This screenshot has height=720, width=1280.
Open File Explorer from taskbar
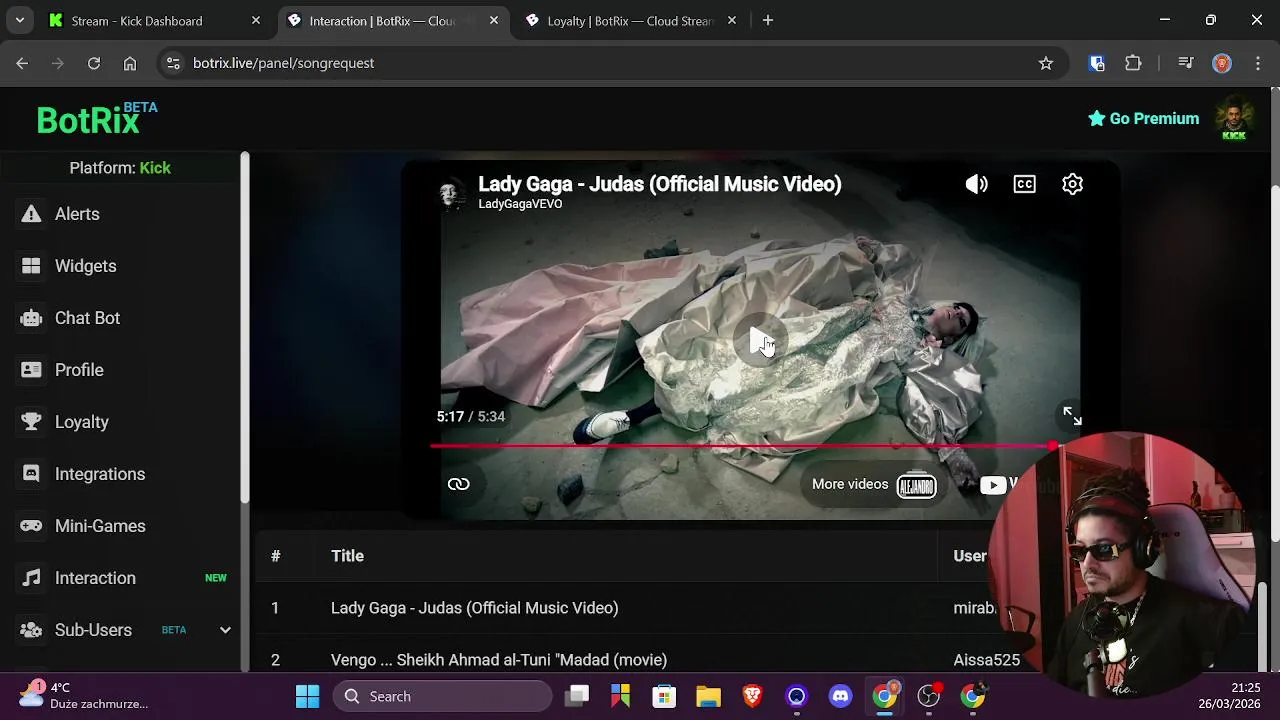709,696
